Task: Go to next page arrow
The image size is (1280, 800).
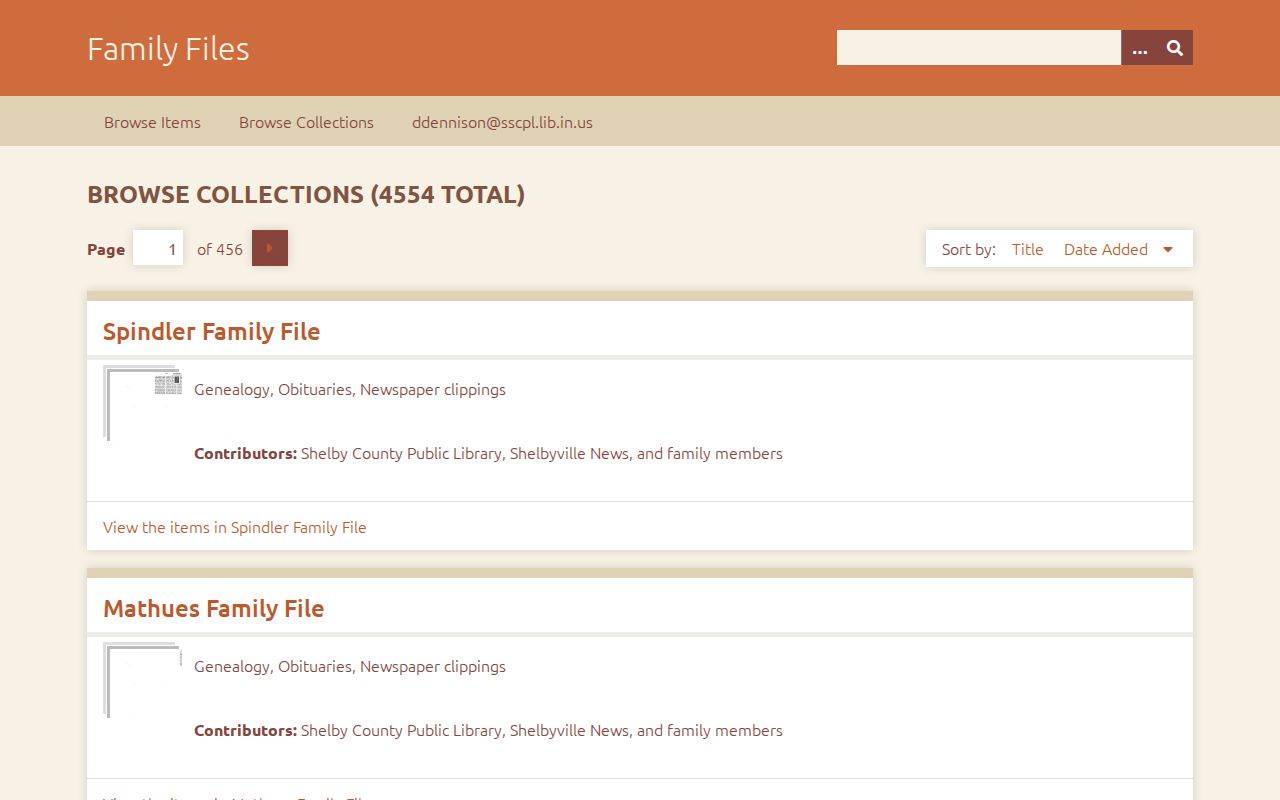Action: (270, 248)
